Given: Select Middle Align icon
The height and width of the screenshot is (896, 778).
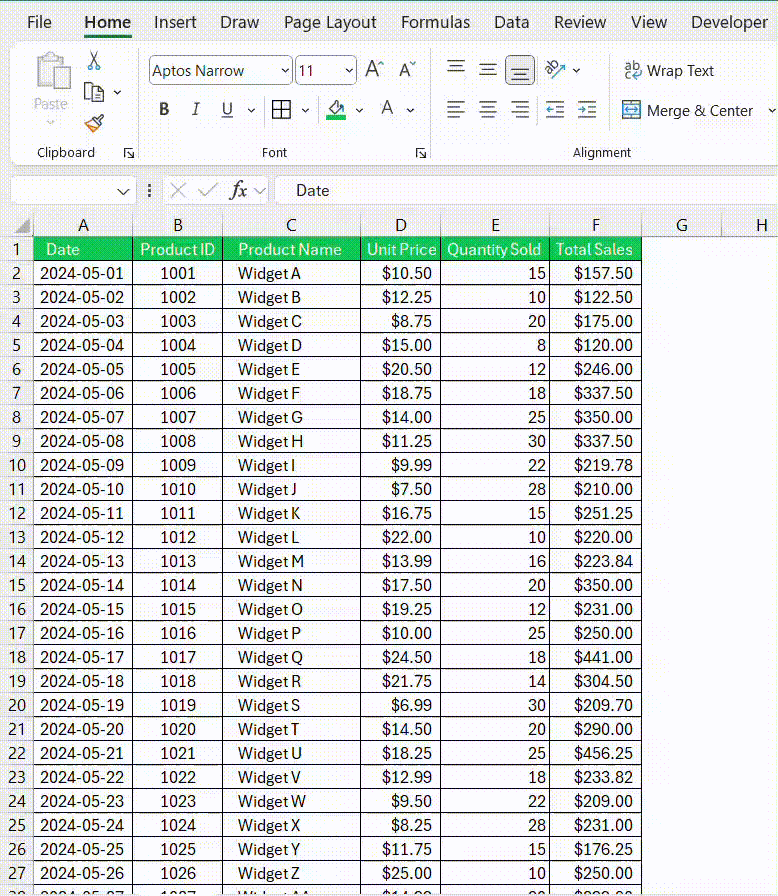Looking at the screenshot, I should point(487,70).
